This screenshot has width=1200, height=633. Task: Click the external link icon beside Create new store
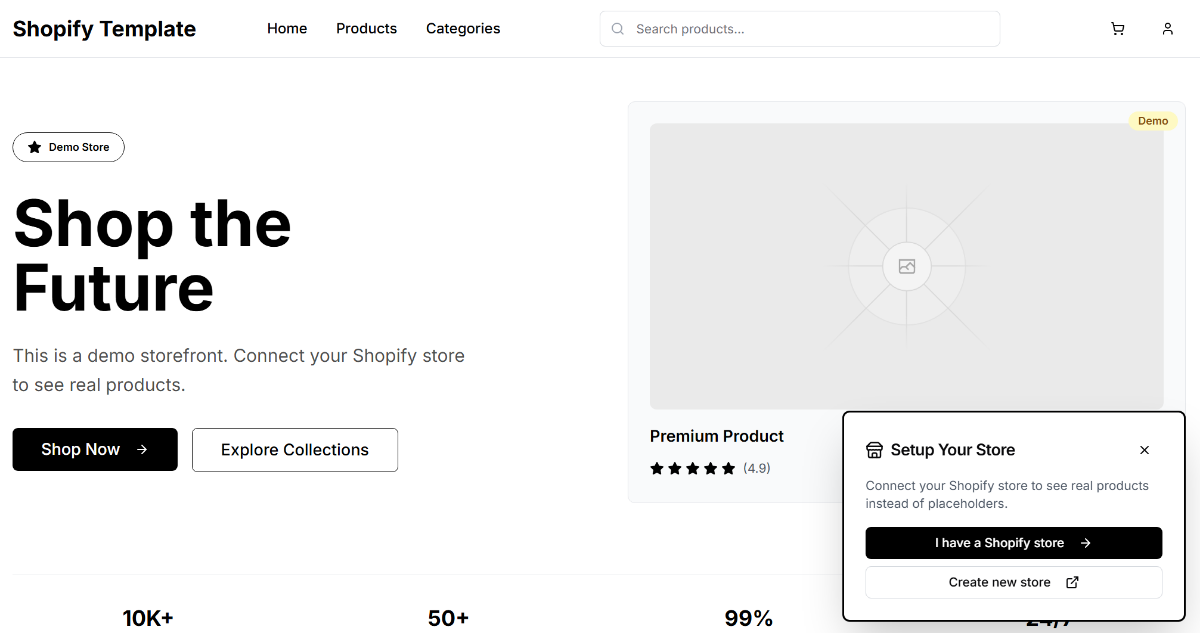click(x=1071, y=582)
